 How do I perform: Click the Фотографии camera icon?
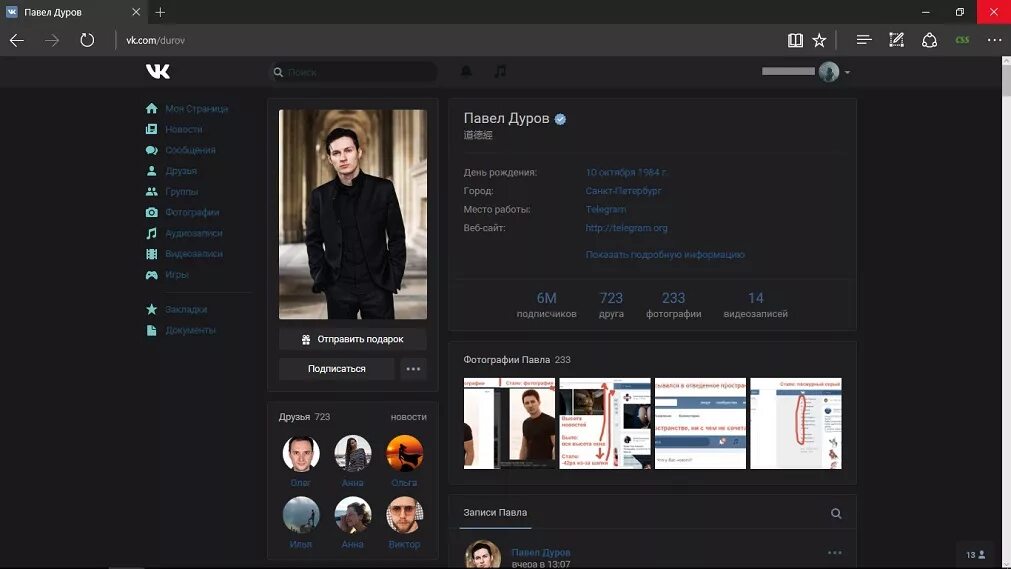152,212
